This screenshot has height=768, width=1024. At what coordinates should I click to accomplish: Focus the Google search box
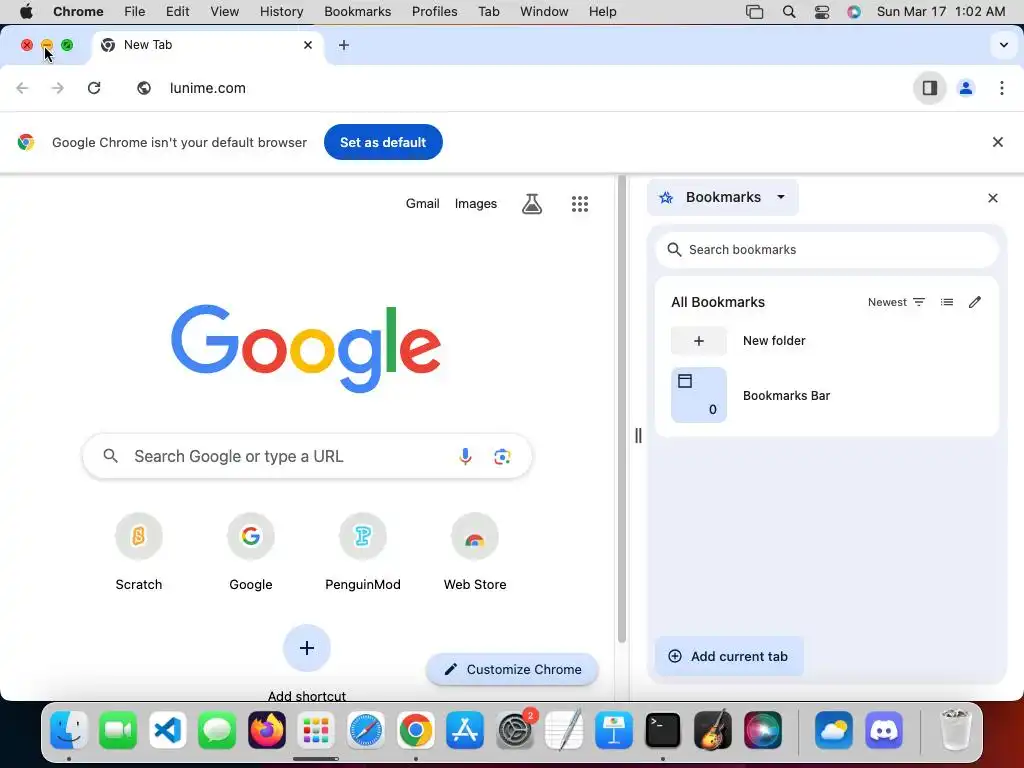click(x=307, y=456)
